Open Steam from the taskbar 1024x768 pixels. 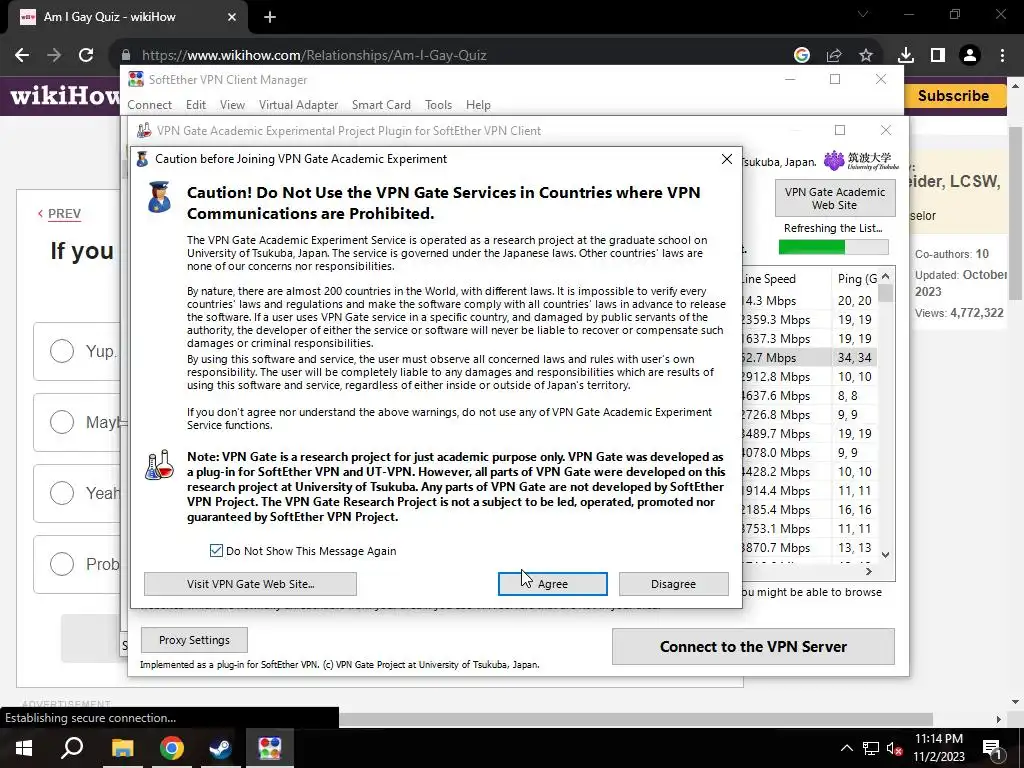221,748
